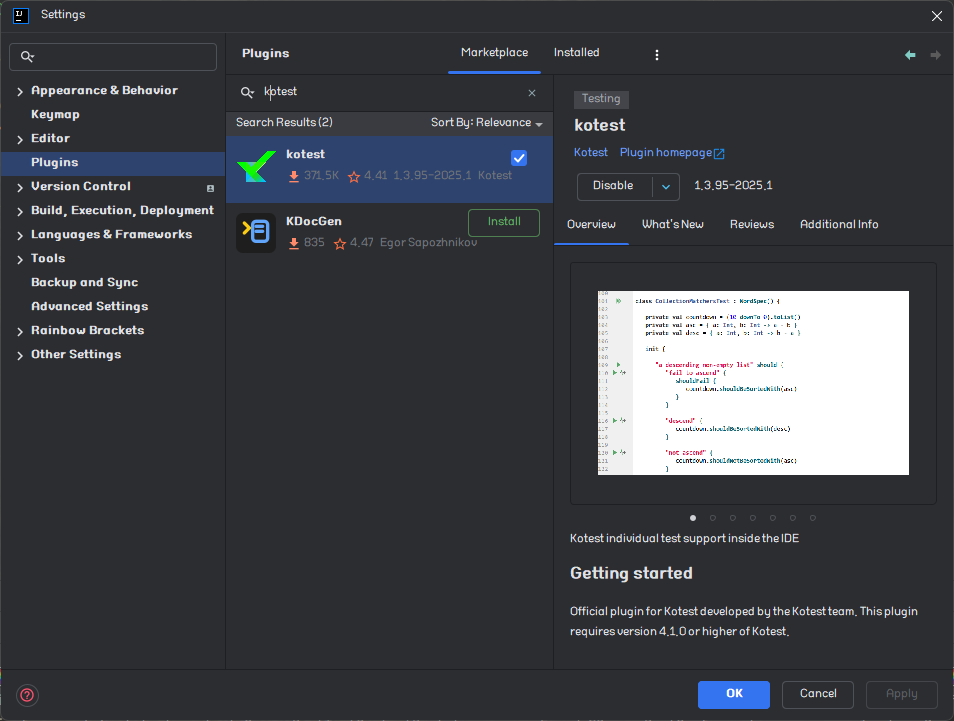This screenshot has width=954, height=721.
Task: Open the Overview tab
Action: [591, 225]
